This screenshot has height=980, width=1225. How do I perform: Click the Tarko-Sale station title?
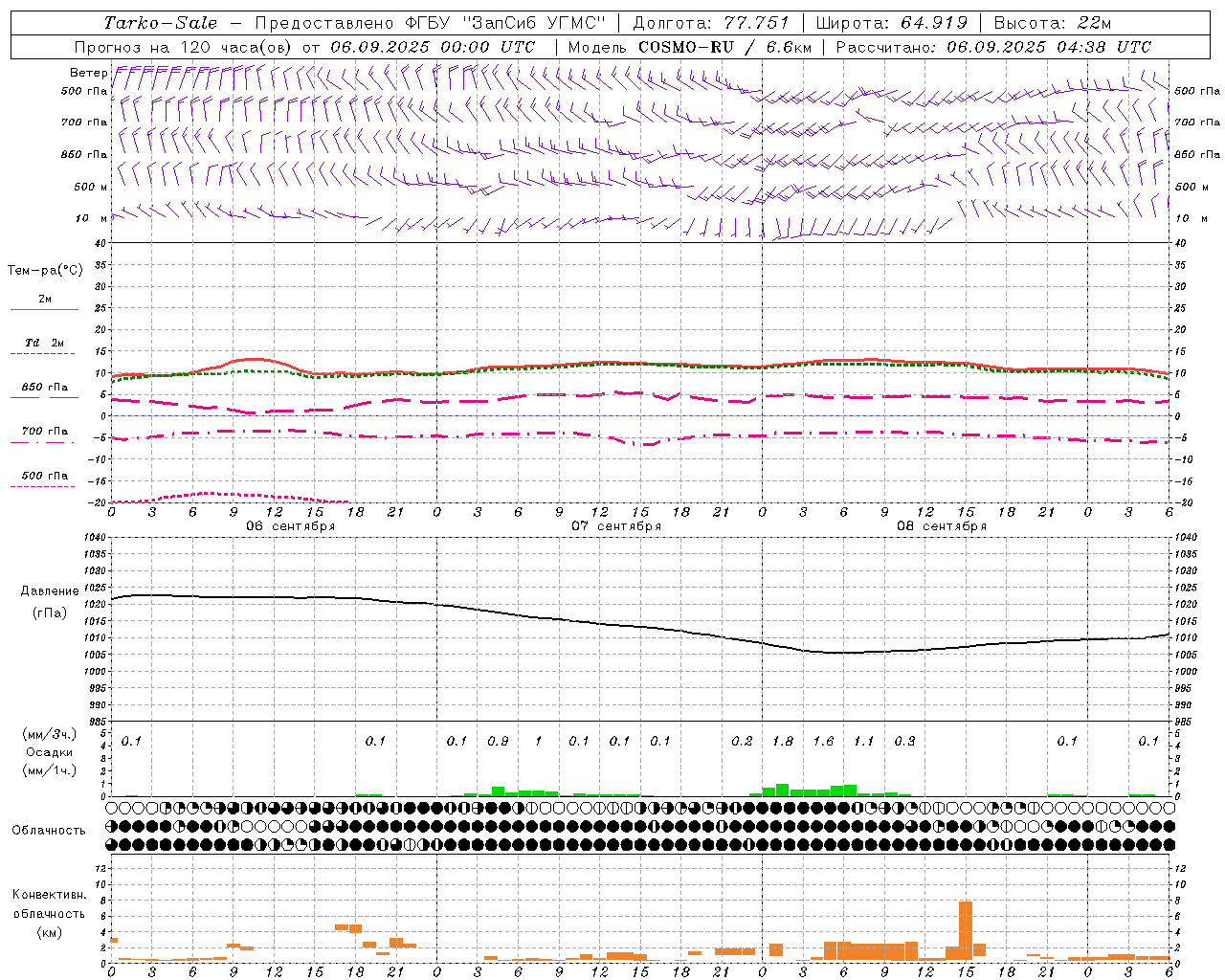[x=161, y=23]
